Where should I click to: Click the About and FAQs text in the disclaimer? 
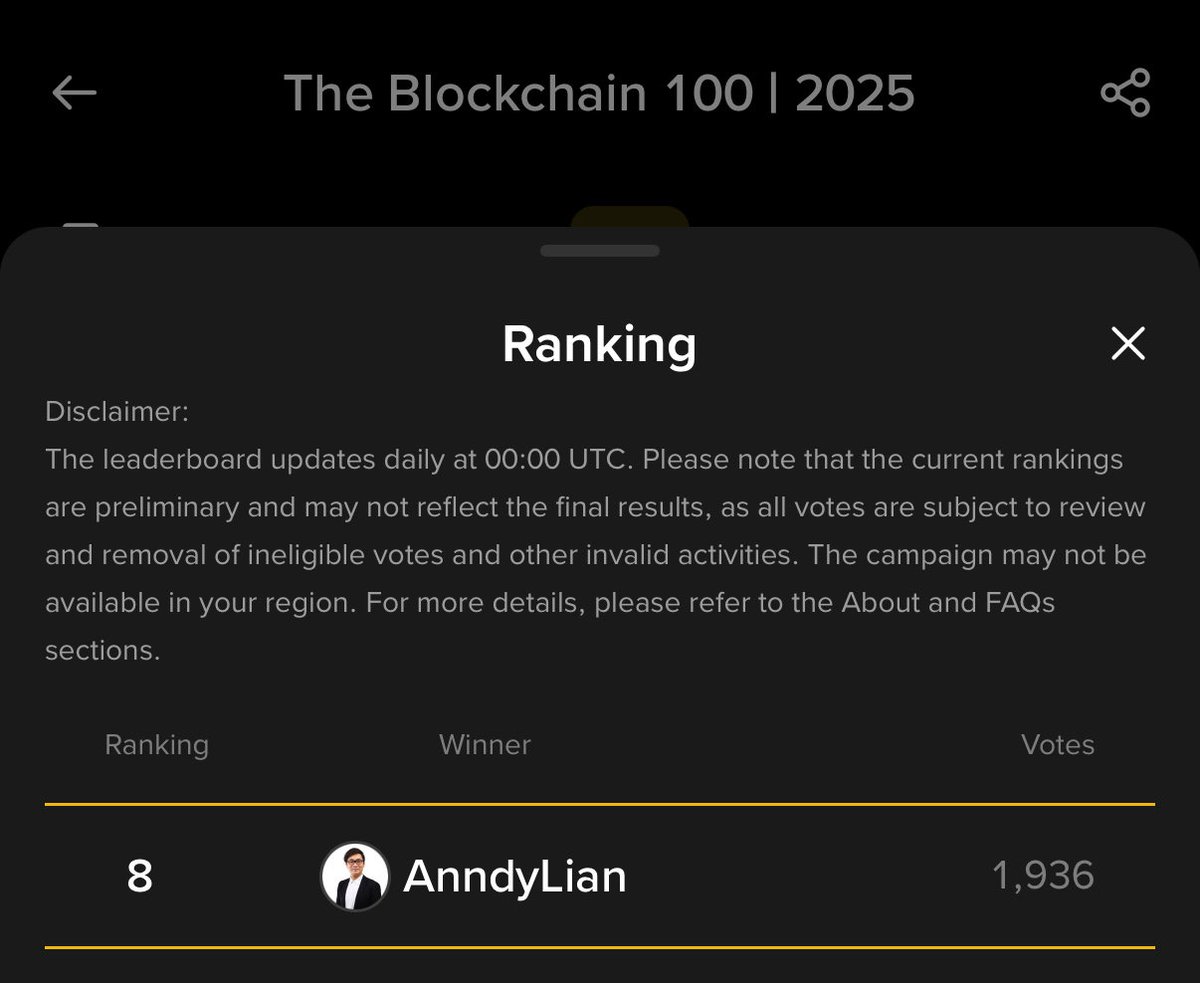[x=948, y=603]
